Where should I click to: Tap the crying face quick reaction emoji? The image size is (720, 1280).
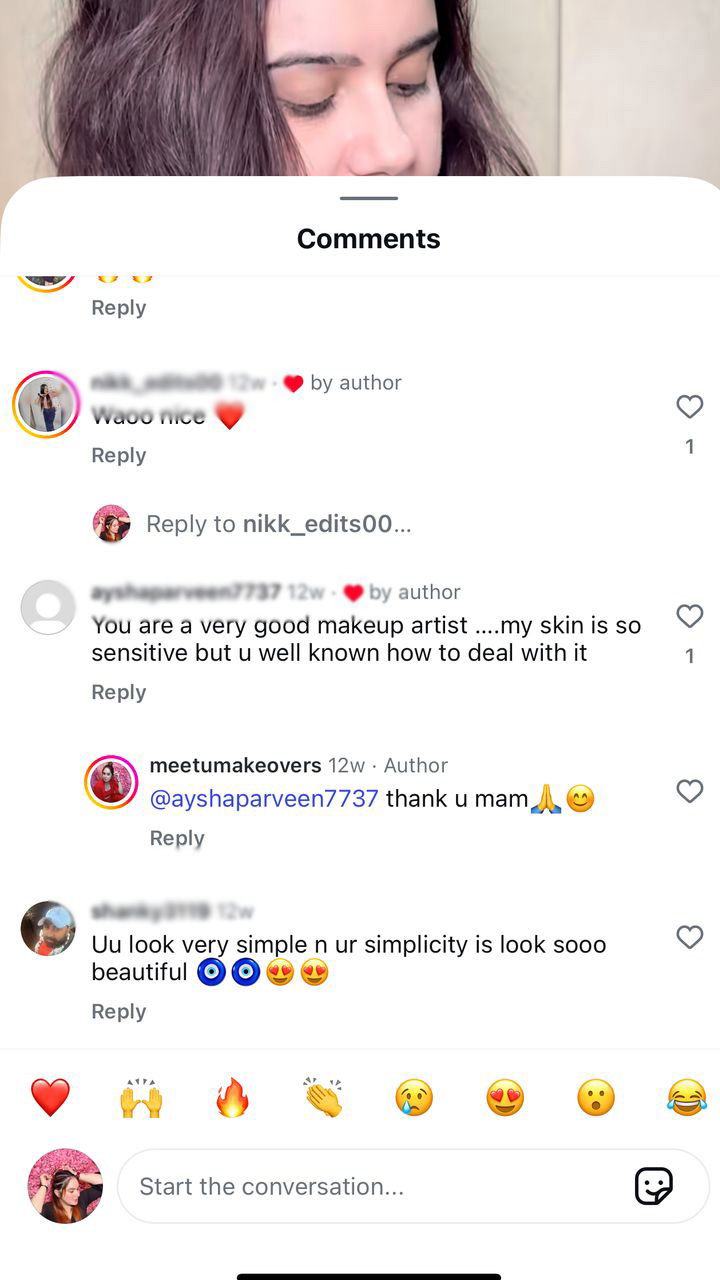click(x=414, y=1098)
